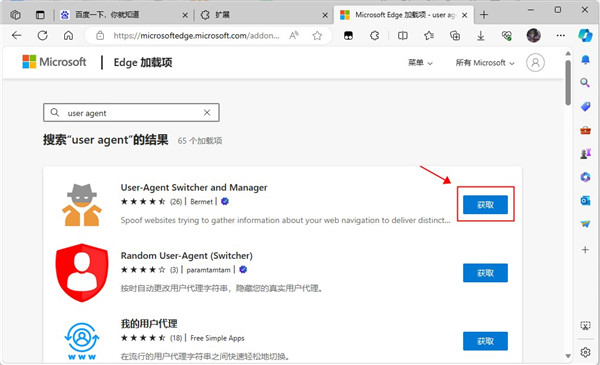Open the Extensions puzzle icon
The width and height of the screenshot is (600, 365).
(x=375, y=36)
